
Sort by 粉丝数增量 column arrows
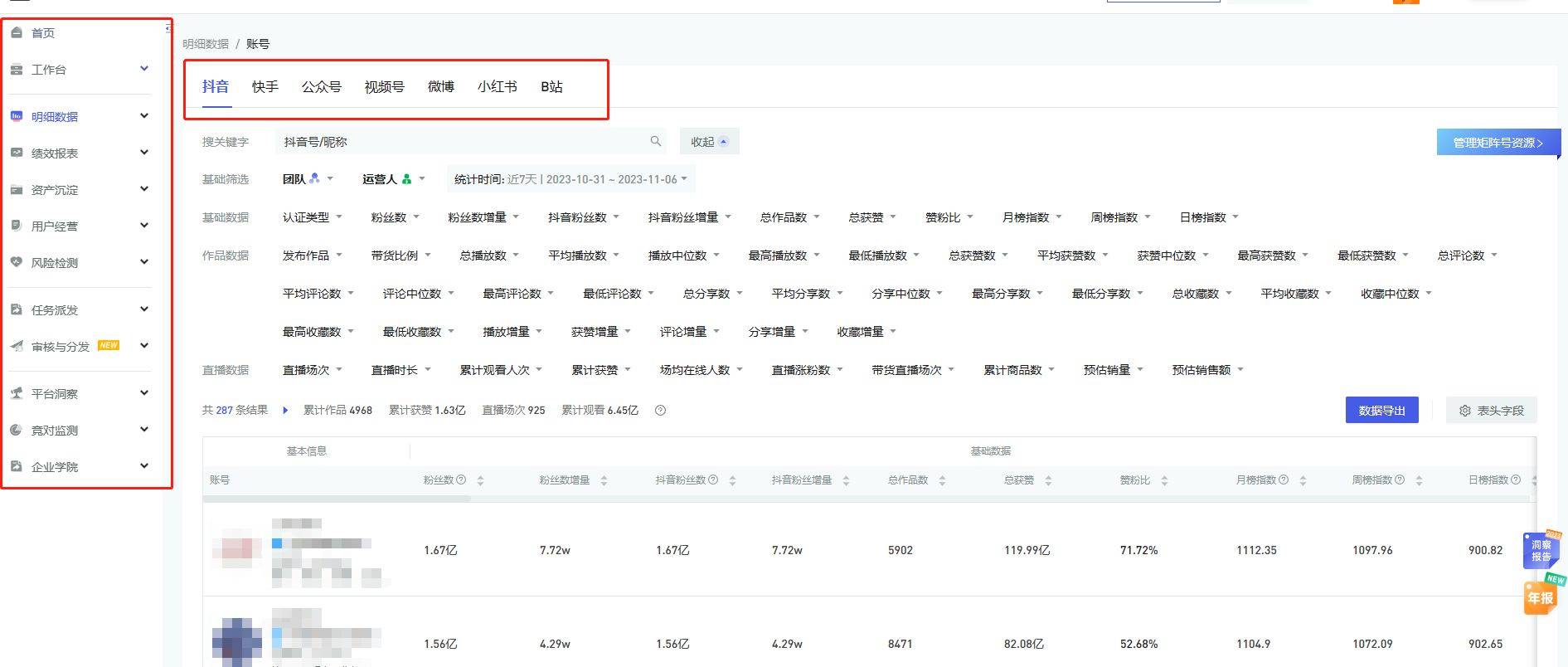604,480
